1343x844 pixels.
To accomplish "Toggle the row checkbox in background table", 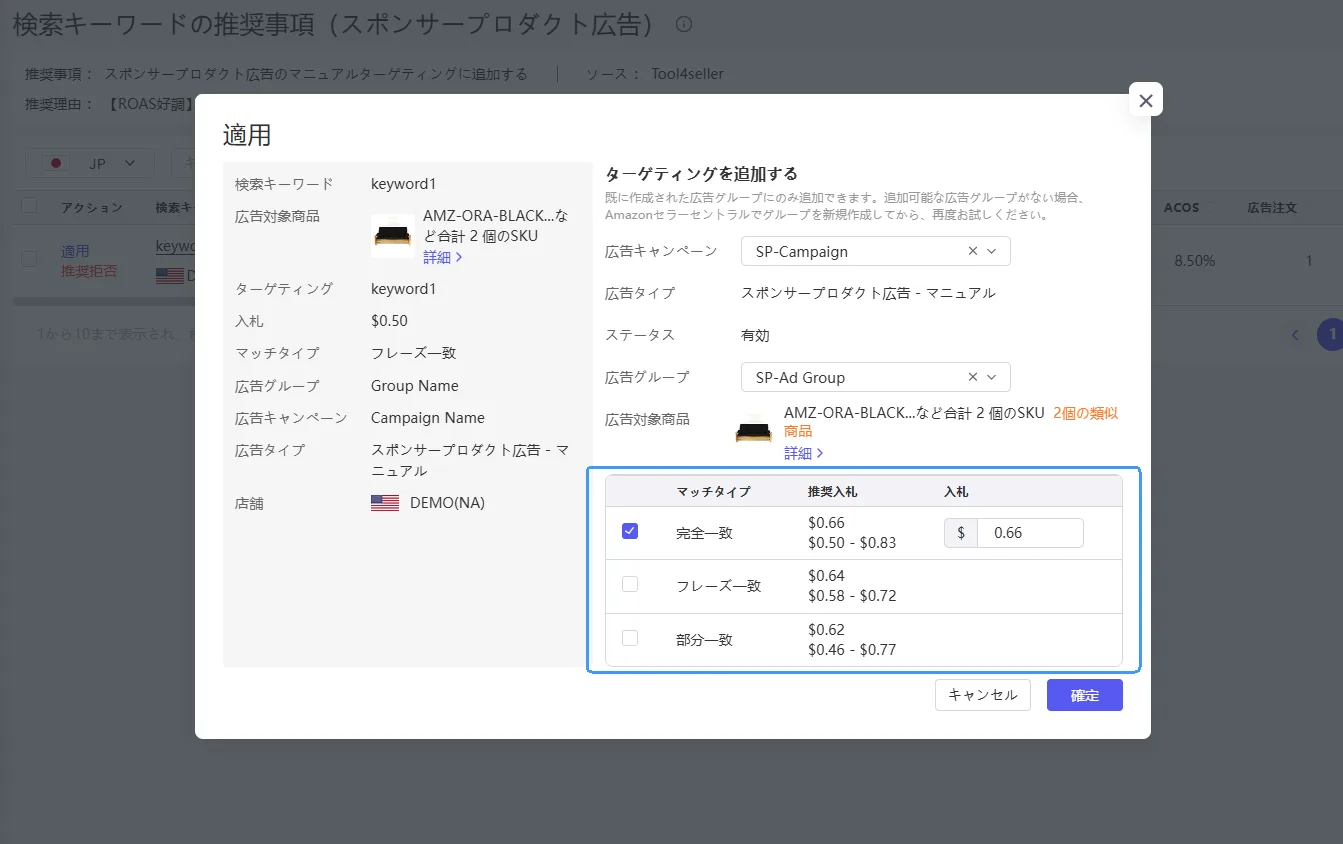I will click(30, 259).
